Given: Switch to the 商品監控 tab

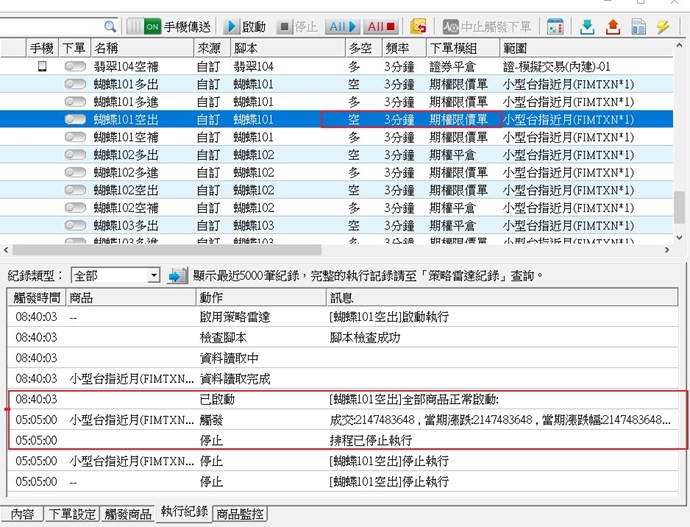Looking at the screenshot, I should (241, 514).
